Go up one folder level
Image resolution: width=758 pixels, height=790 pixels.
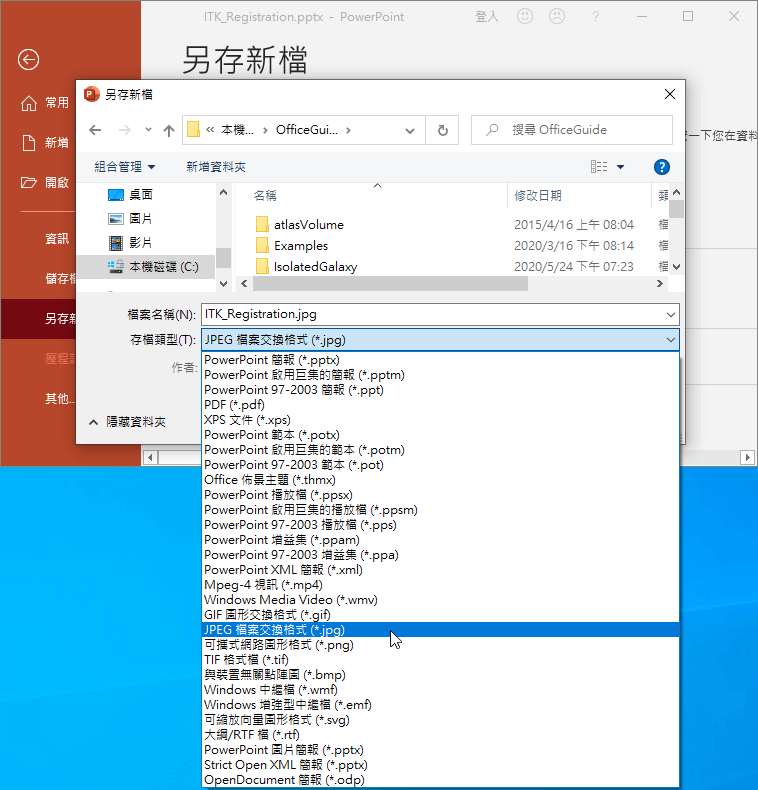click(x=169, y=130)
